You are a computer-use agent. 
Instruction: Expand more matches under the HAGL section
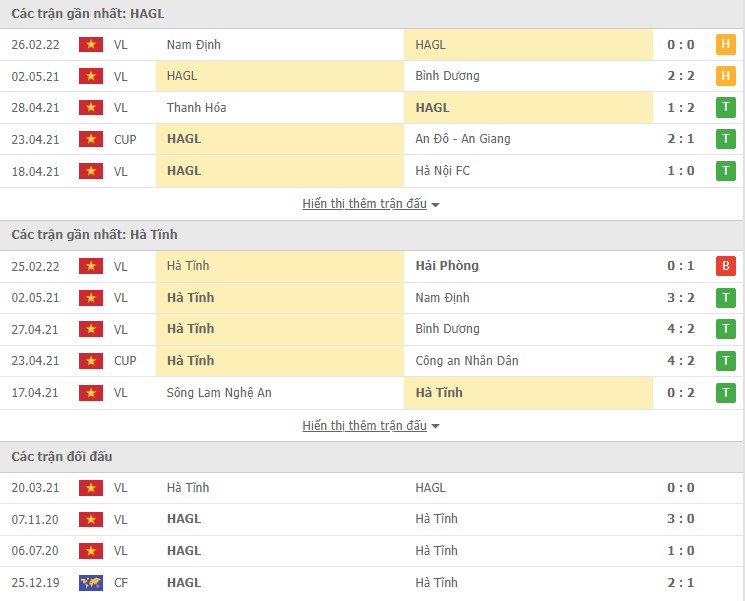point(364,204)
